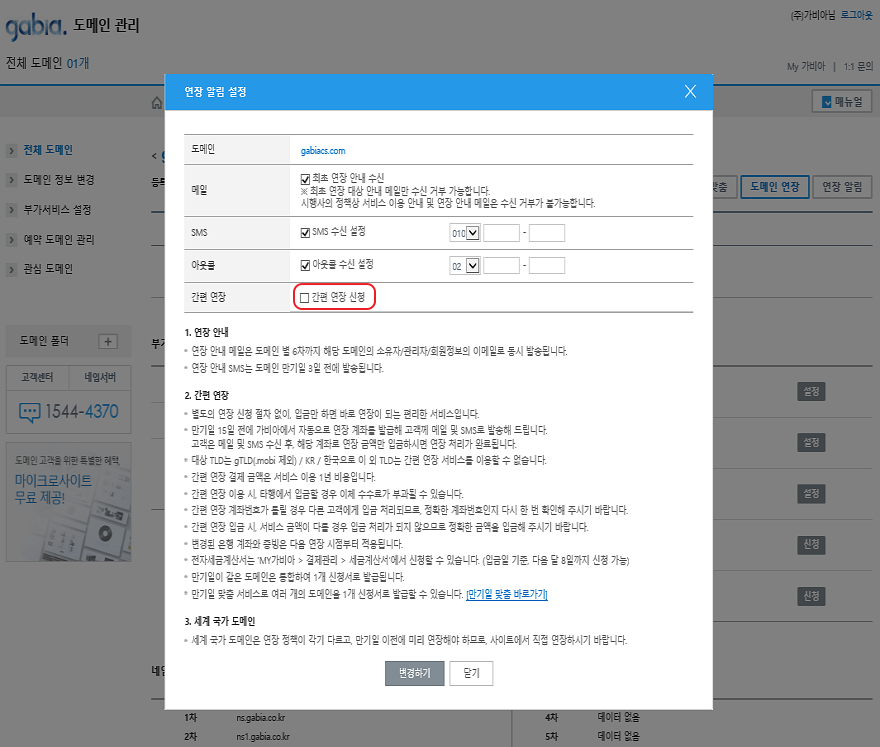Open 마이크로사이트 무료 제공 banner

coord(68,502)
